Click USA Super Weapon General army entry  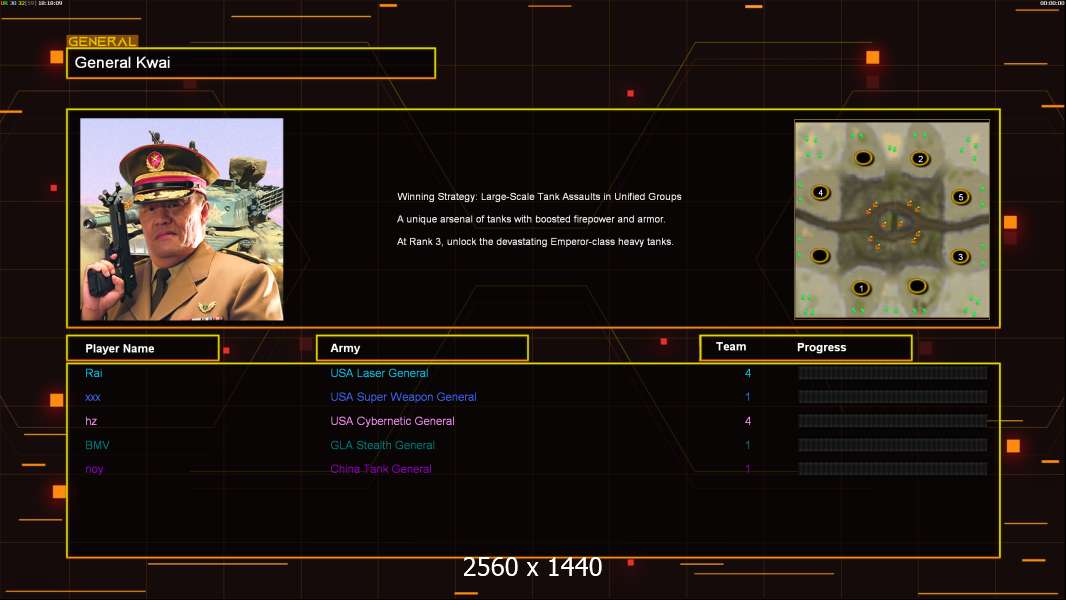pyautogui.click(x=403, y=397)
